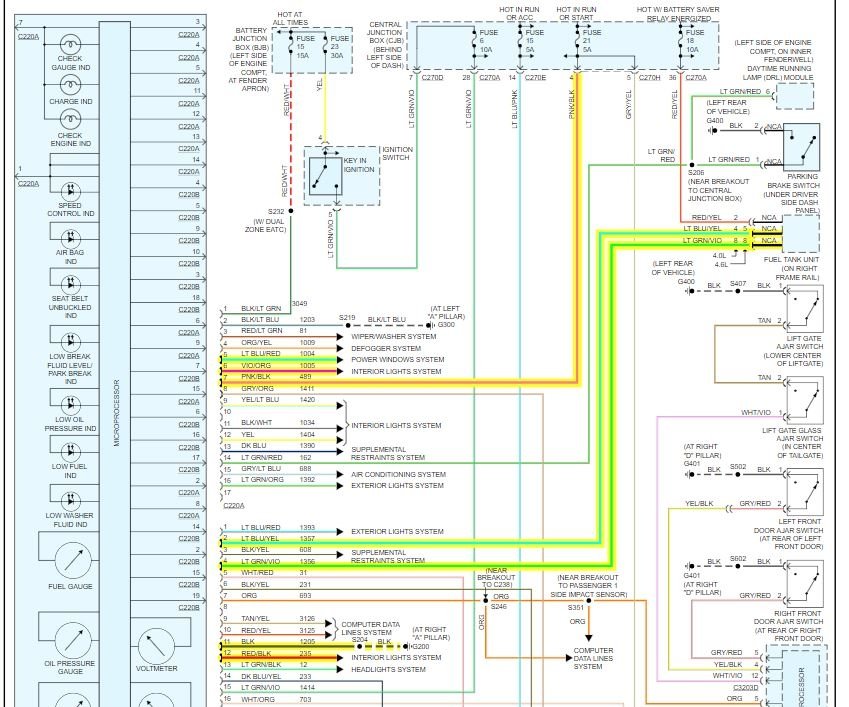The image size is (849, 707).
Task: Click the G300 ground label
Action: [446, 325]
